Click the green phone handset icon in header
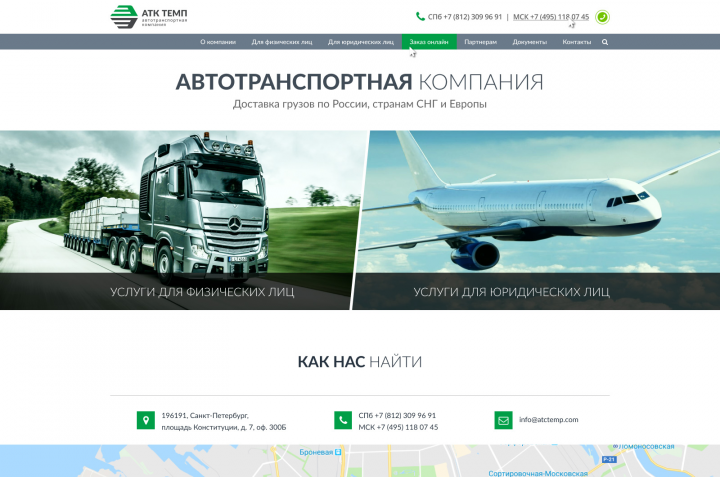 pyautogui.click(x=420, y=17)
